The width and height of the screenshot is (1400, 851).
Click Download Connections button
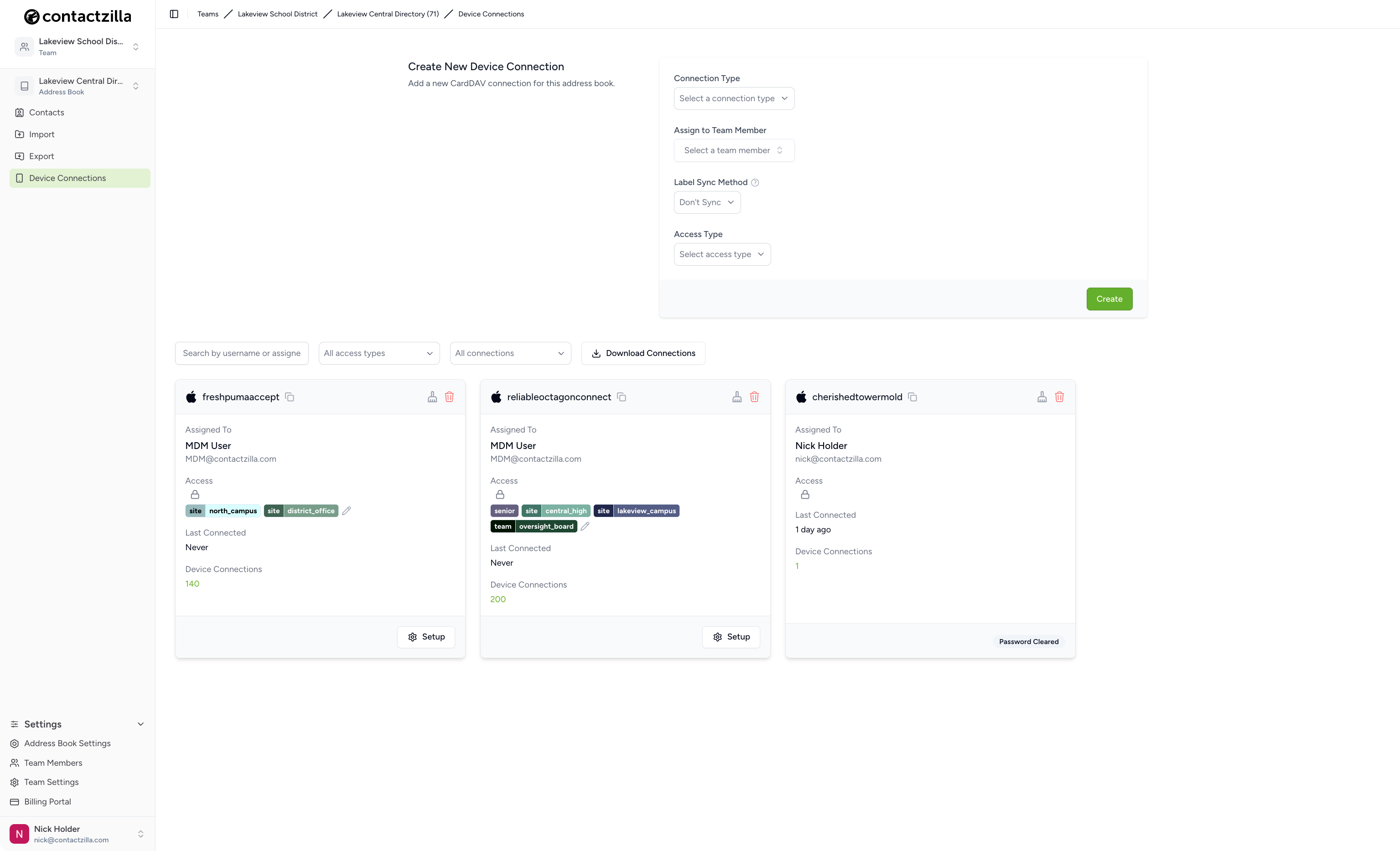(643, 353)
